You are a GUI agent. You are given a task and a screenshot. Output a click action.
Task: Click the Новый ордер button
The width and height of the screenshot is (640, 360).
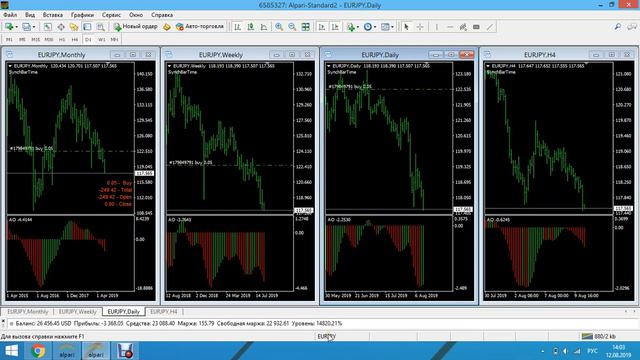[x=136, y=27]
